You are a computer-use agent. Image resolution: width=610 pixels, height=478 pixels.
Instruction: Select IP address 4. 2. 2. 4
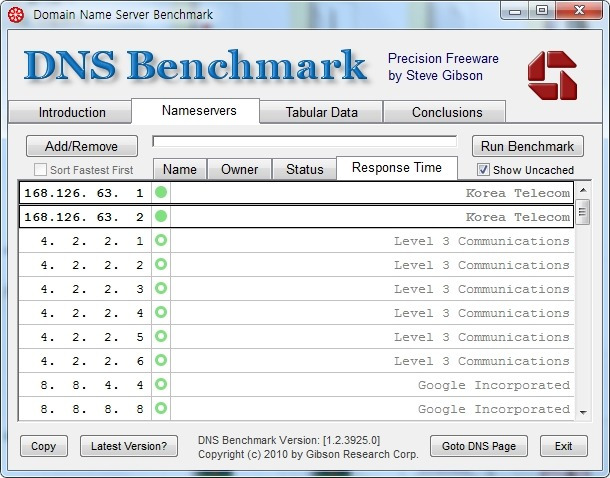(92, 313)
